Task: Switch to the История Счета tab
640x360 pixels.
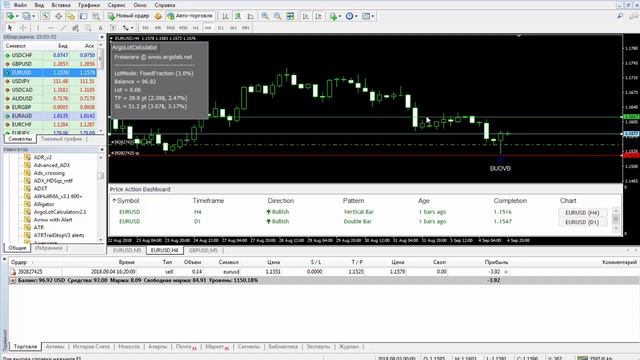Action: [x=91, y=347]
